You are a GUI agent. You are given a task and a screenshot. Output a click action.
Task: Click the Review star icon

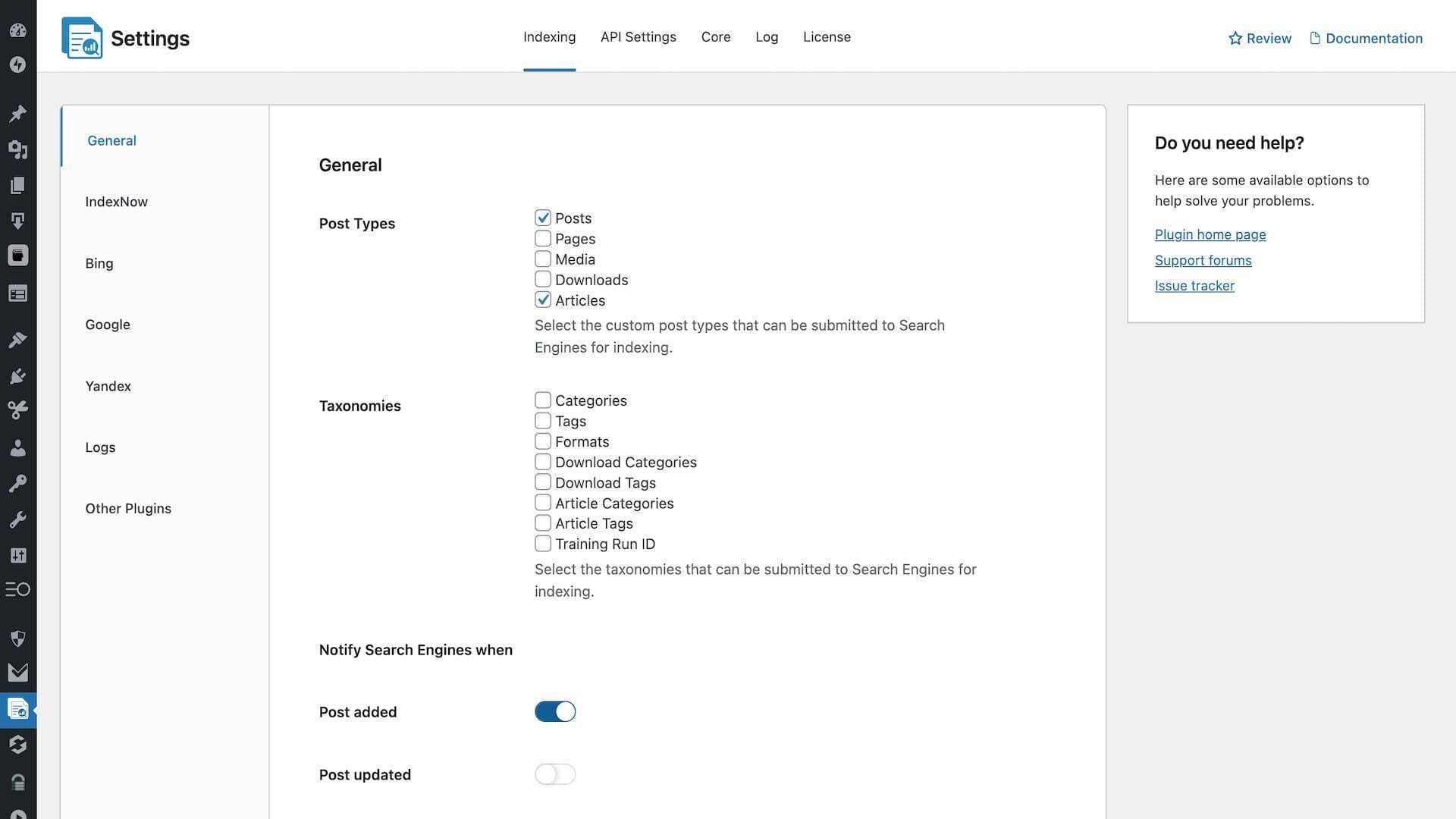pos(1235,39)
